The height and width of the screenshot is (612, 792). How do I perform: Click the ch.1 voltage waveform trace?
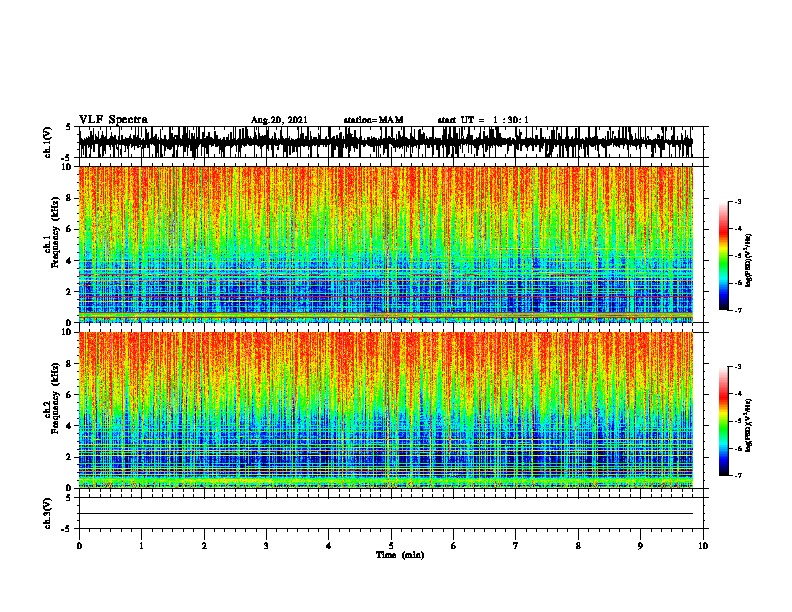tap(386, 142)
